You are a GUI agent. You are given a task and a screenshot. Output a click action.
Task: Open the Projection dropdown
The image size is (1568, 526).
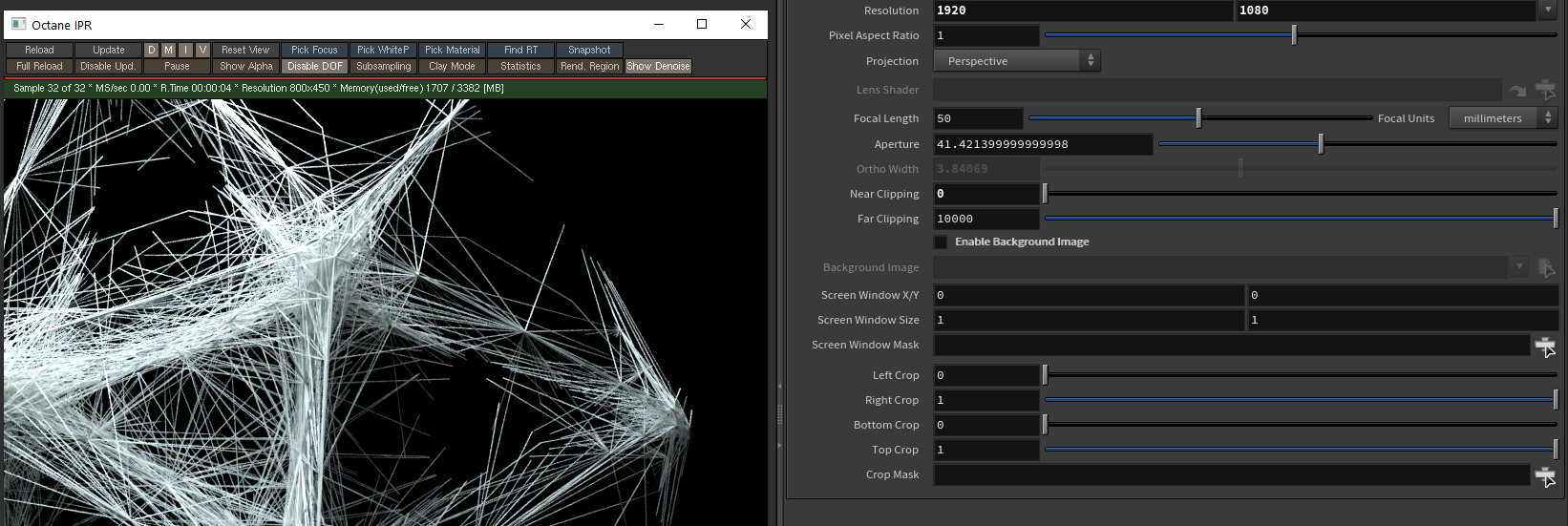1016,61
